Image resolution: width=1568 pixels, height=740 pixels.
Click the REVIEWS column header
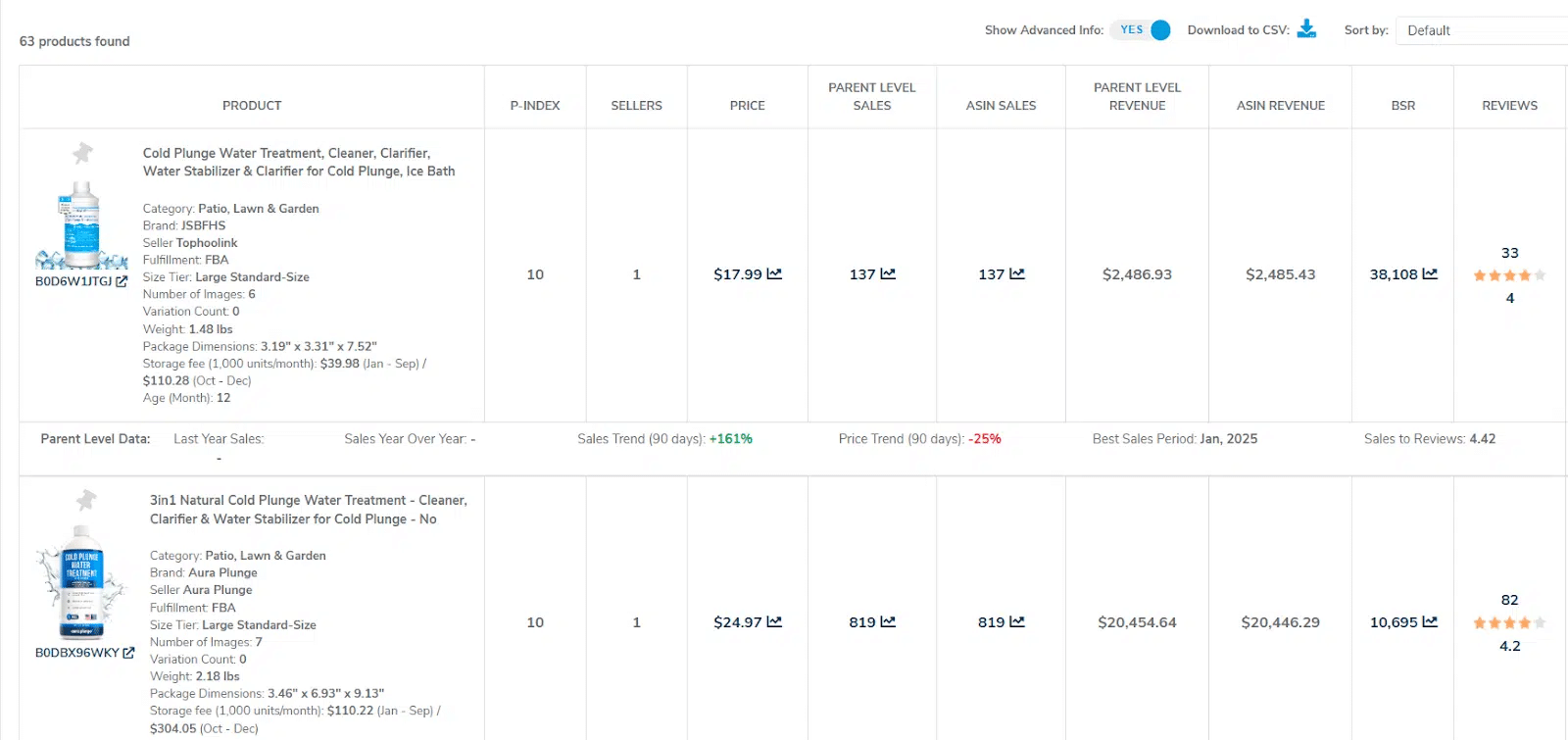[x=1509, y=106]
